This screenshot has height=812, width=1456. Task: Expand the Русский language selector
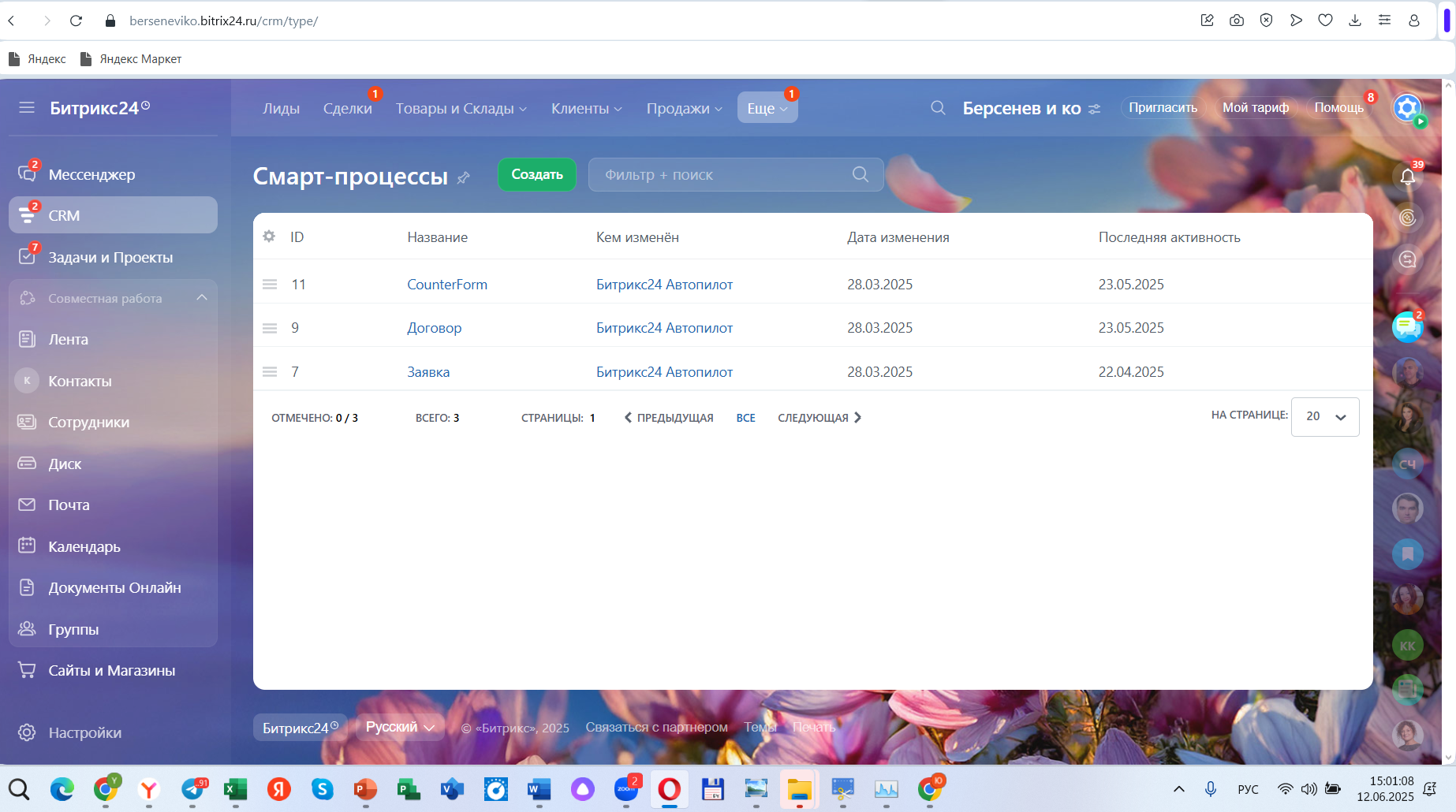[400, 727]
